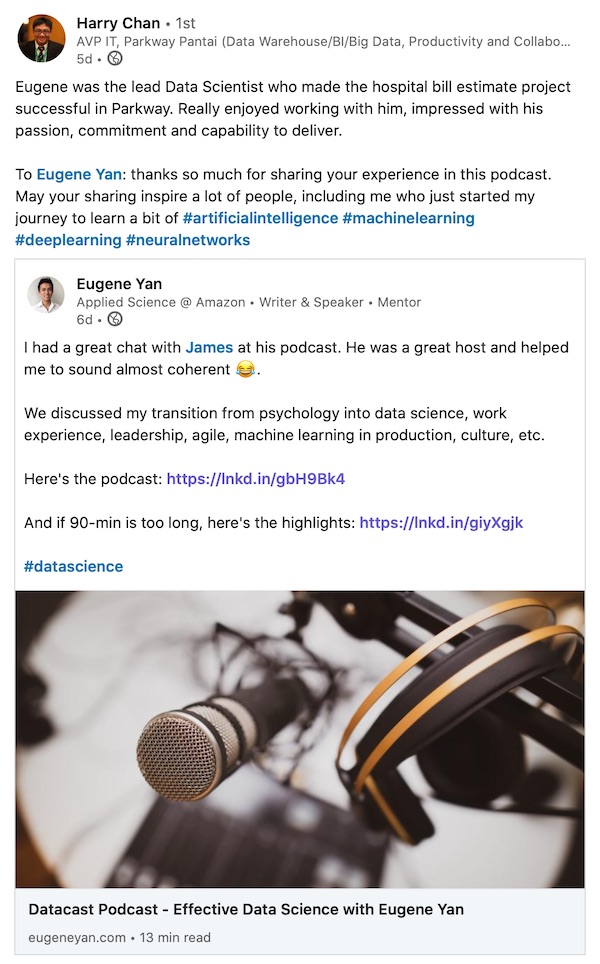
Task: Open the #neuralnetworks hashtag
Action: coord(188,240)
